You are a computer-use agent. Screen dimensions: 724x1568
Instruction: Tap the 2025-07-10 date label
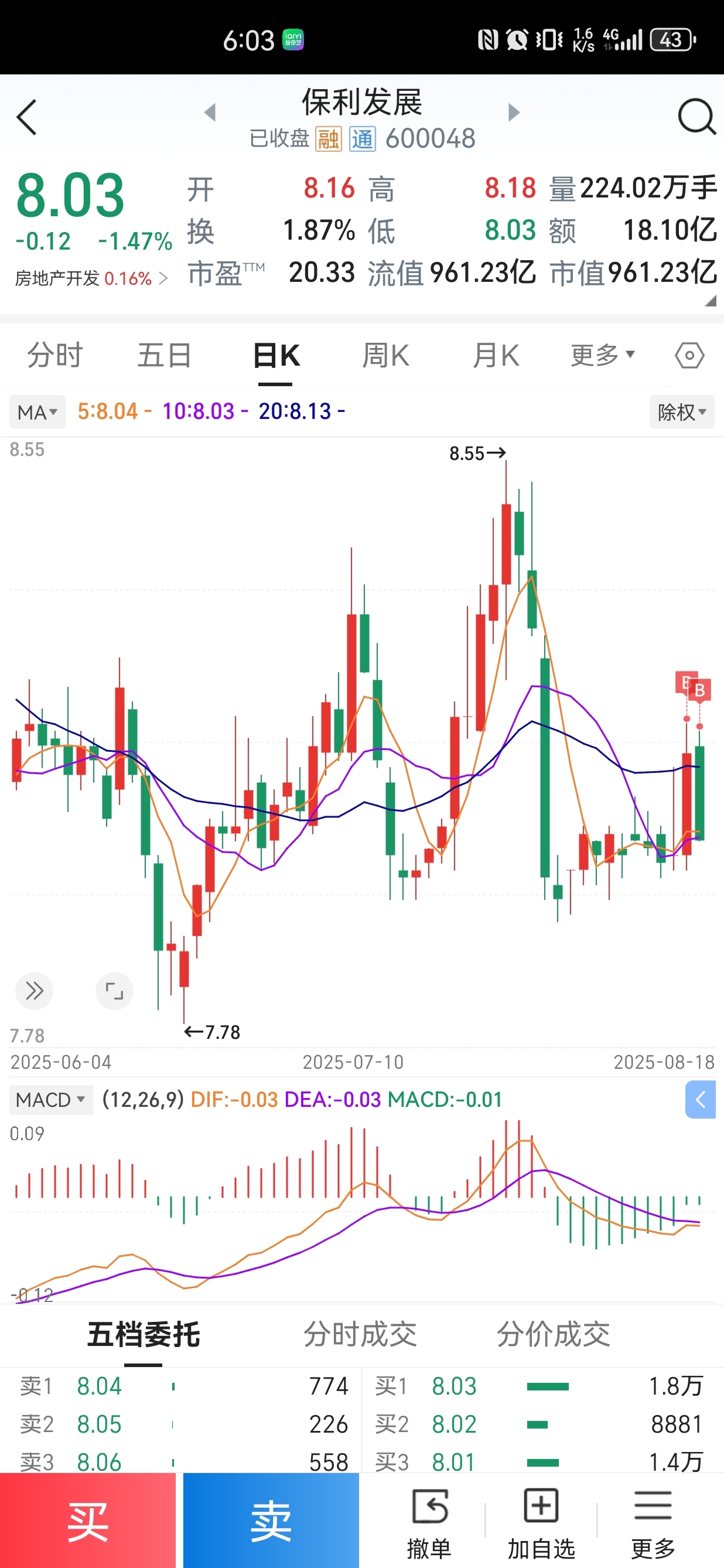click(x=353, y=1062)
